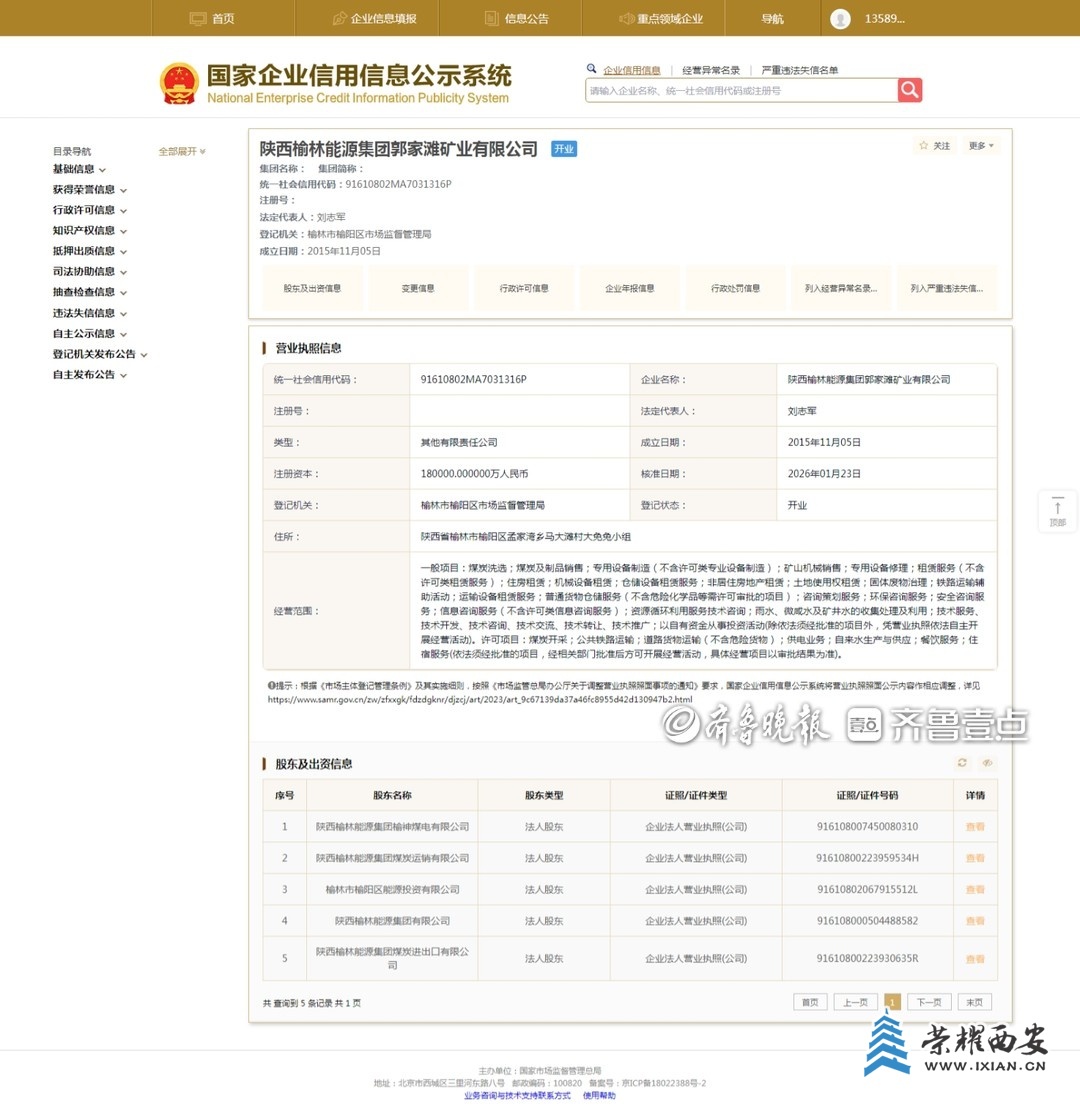Viewport: 1080px width, 1114px height.
Task: Expand 获得荣誉信息 in the sidebar
Action: coord(90,190)
